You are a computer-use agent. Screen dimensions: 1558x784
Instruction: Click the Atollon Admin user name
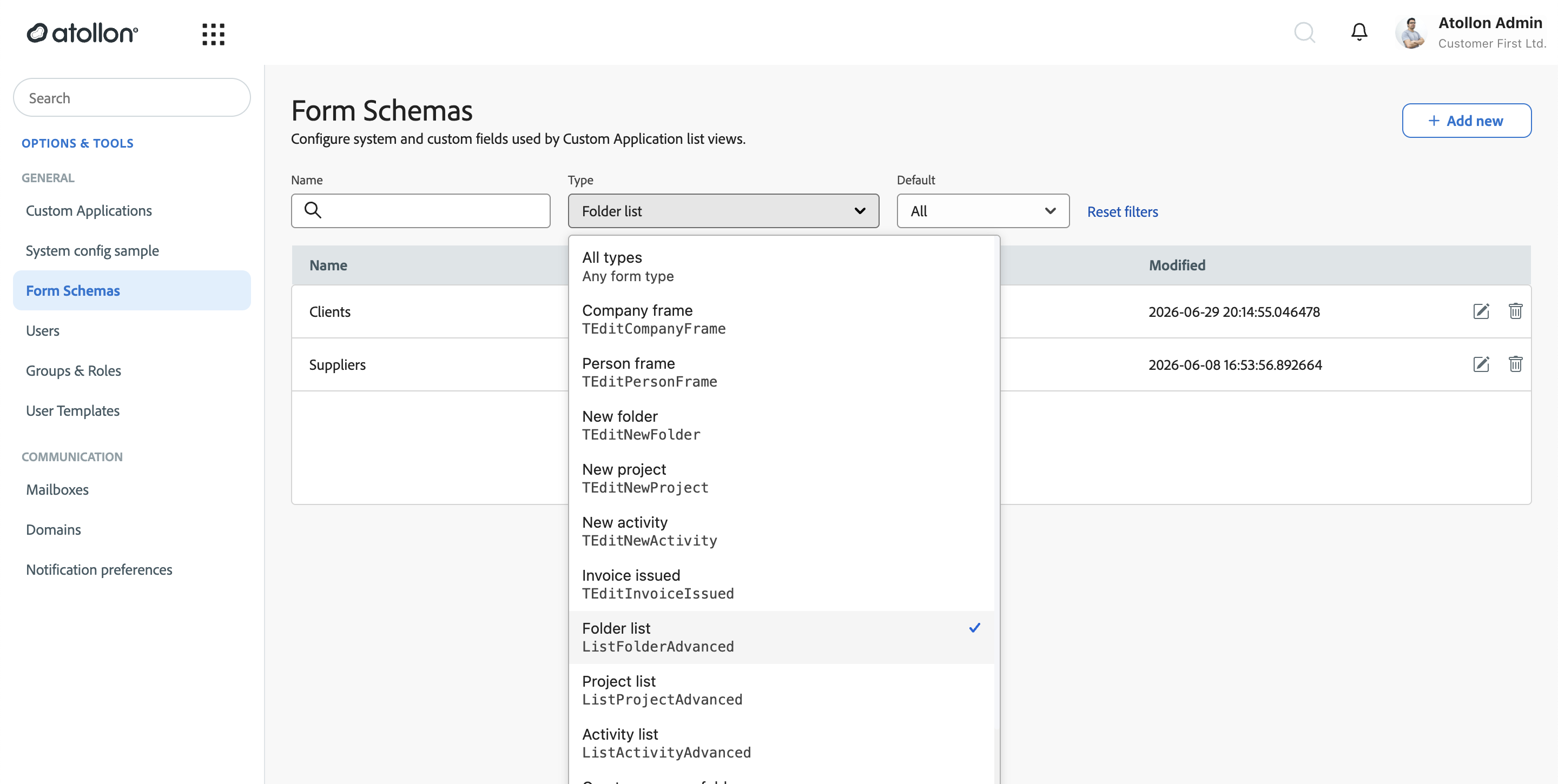[x=1490, y=23]
